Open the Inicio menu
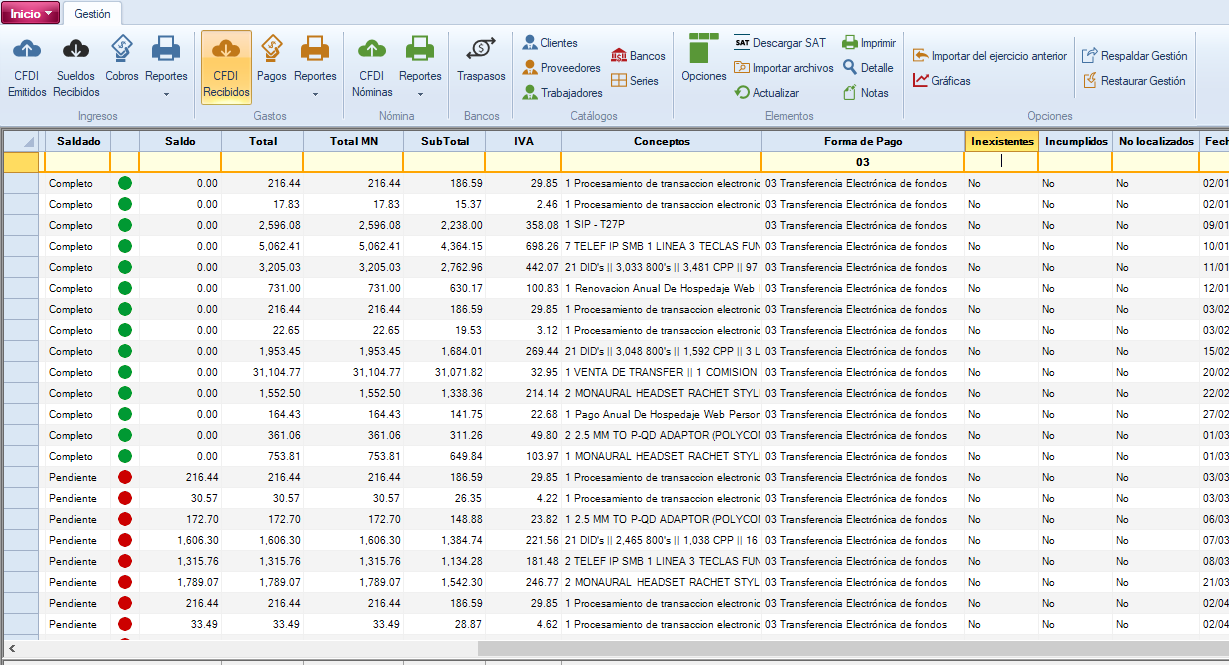This screenshot has height=665, width=1229. coord(30,14)
